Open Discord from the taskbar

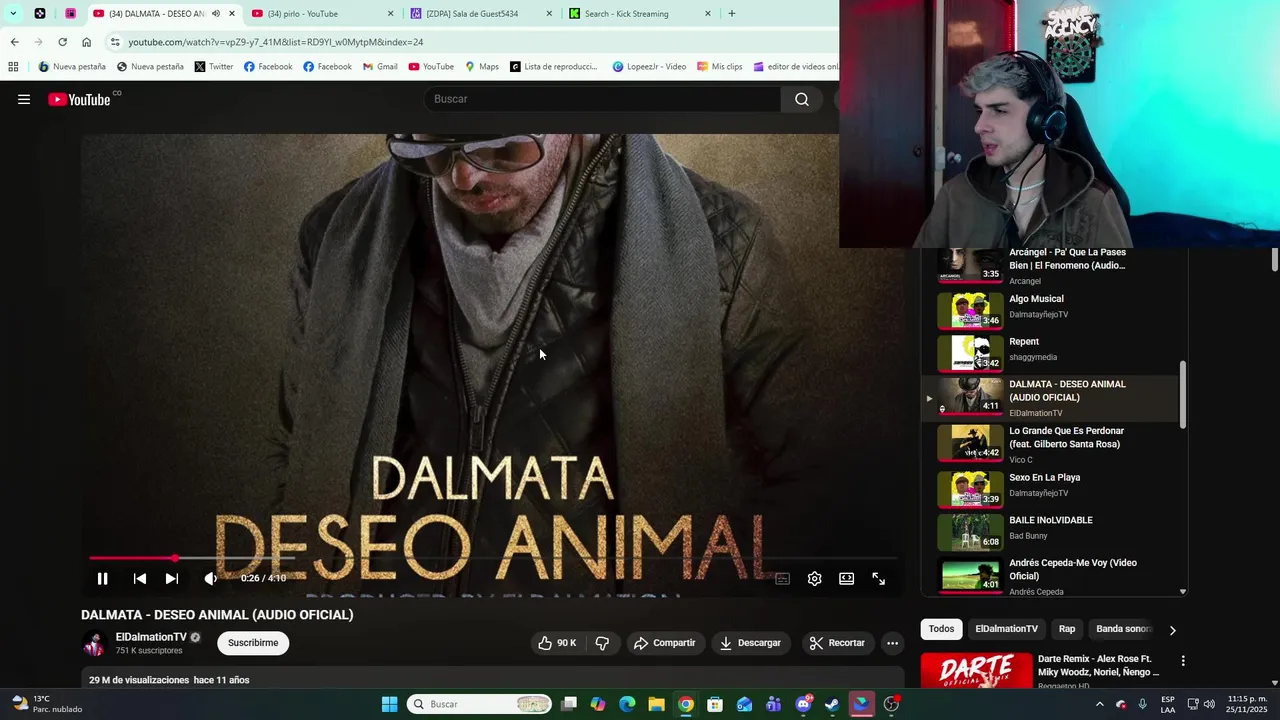(x=803, y=704)
